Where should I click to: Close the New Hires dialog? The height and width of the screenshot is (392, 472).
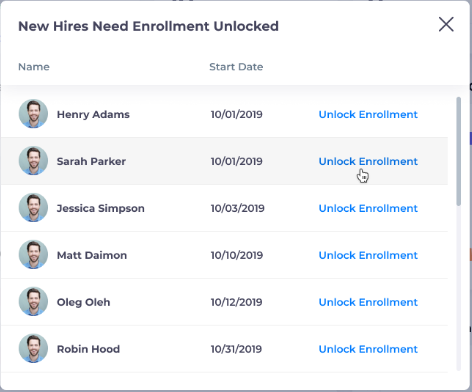(446, 25)
